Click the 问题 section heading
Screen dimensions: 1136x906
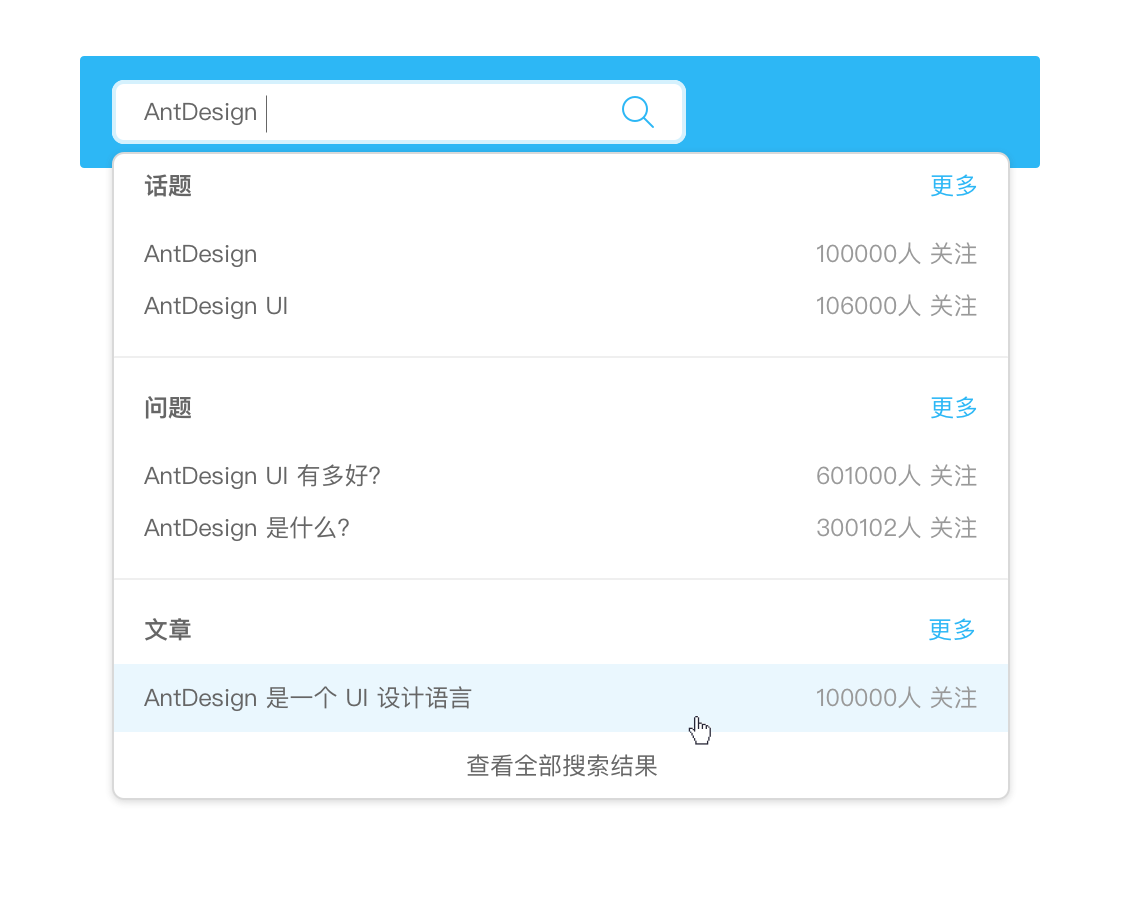(168, 408)
